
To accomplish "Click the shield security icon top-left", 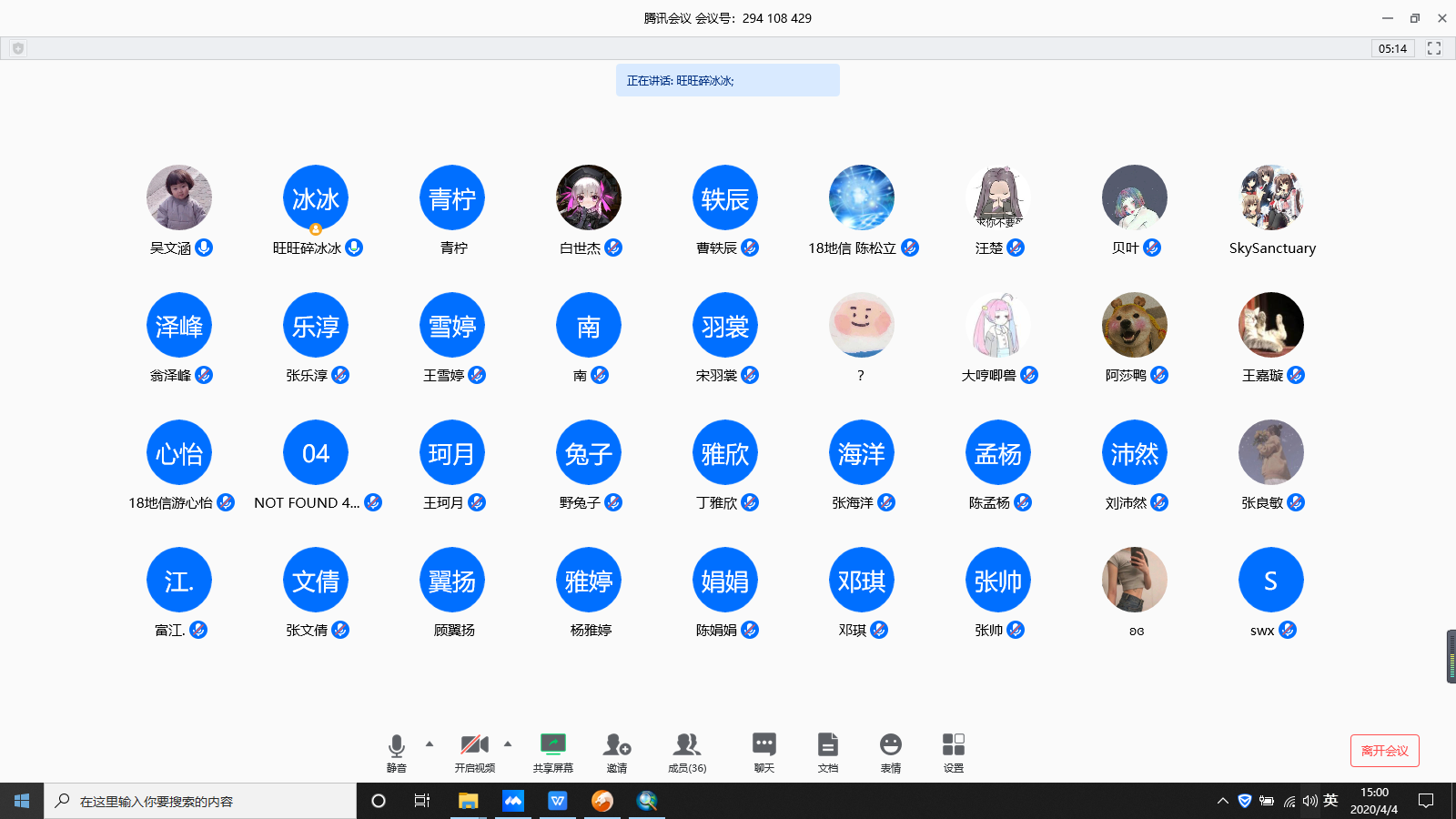I will (x=18, y=48).
